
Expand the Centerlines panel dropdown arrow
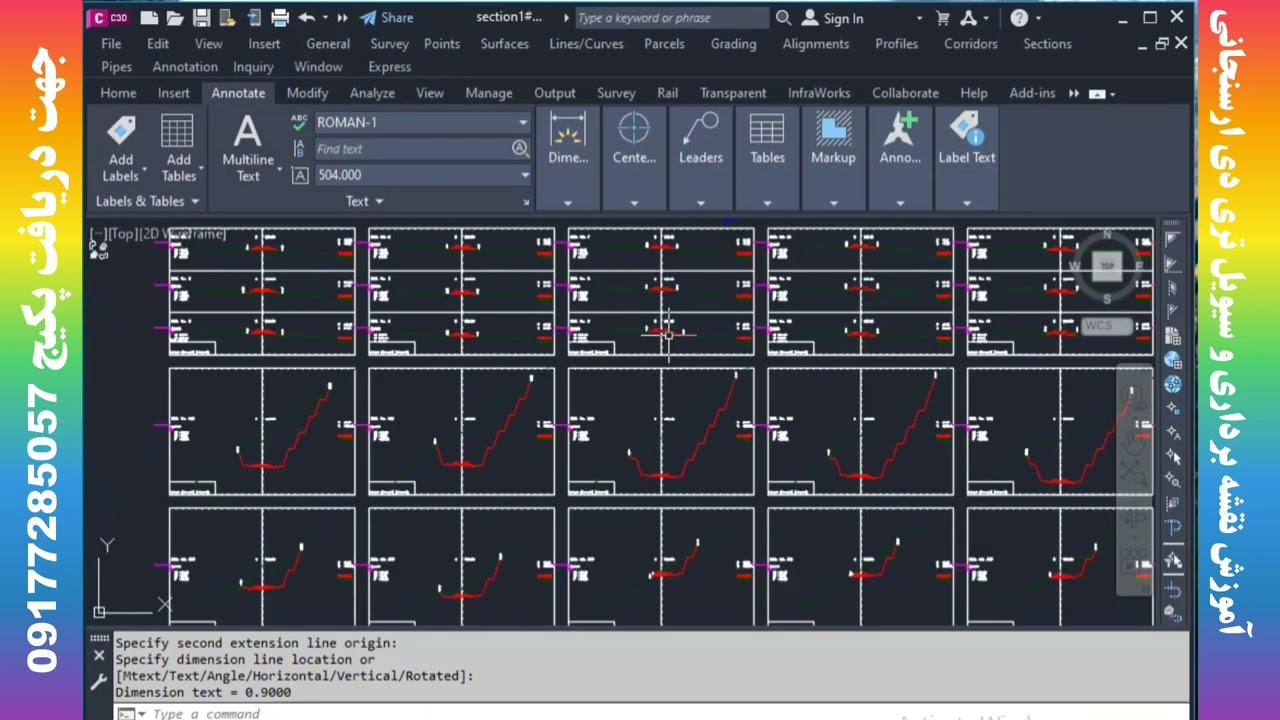(634, 203)
